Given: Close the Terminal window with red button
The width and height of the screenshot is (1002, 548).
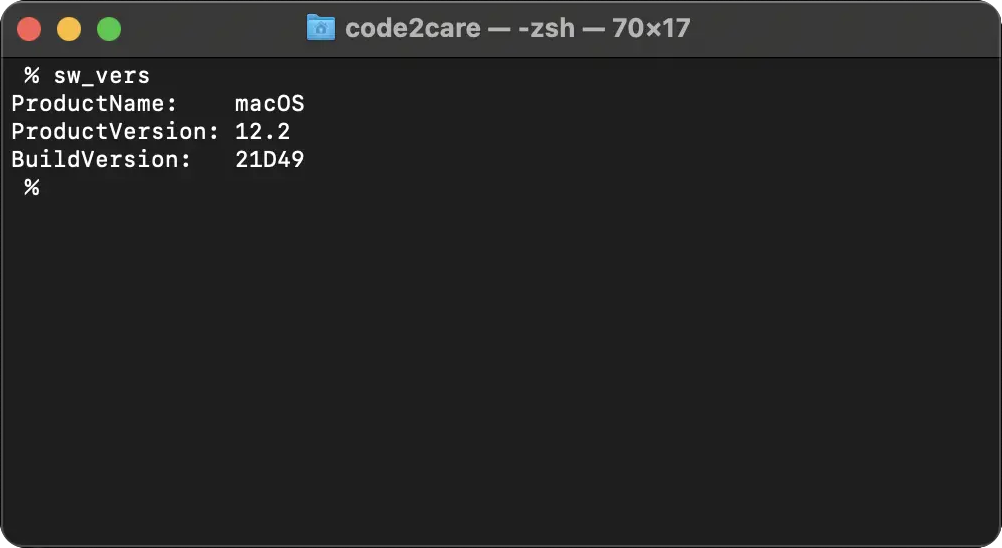Looking at the screenshot, I should tap(29, 29).
